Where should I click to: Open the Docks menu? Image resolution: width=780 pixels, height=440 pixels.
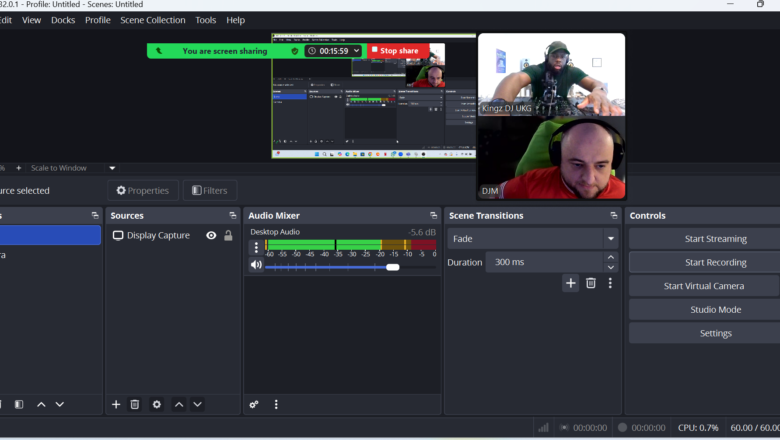pos(63,20)
